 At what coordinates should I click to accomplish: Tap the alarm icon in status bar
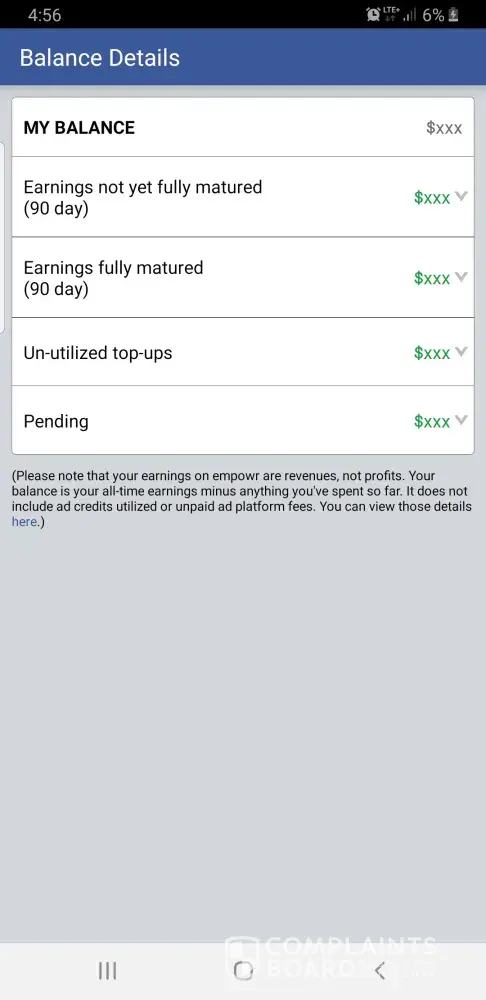tap(373, 15)
